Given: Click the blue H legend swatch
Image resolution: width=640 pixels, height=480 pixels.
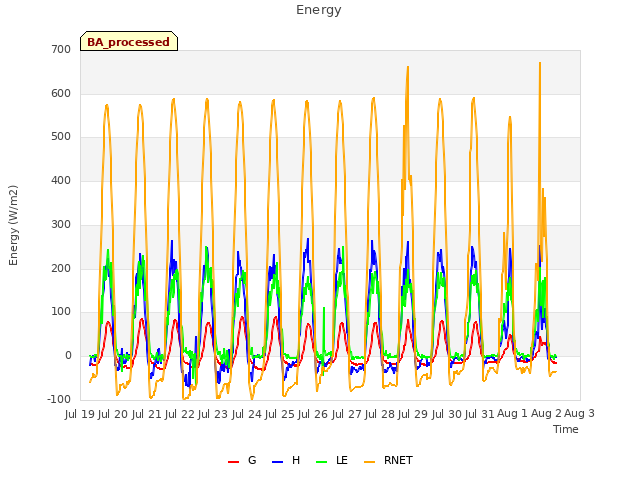Looking at the screenshot, I should (x=277, y=462).
